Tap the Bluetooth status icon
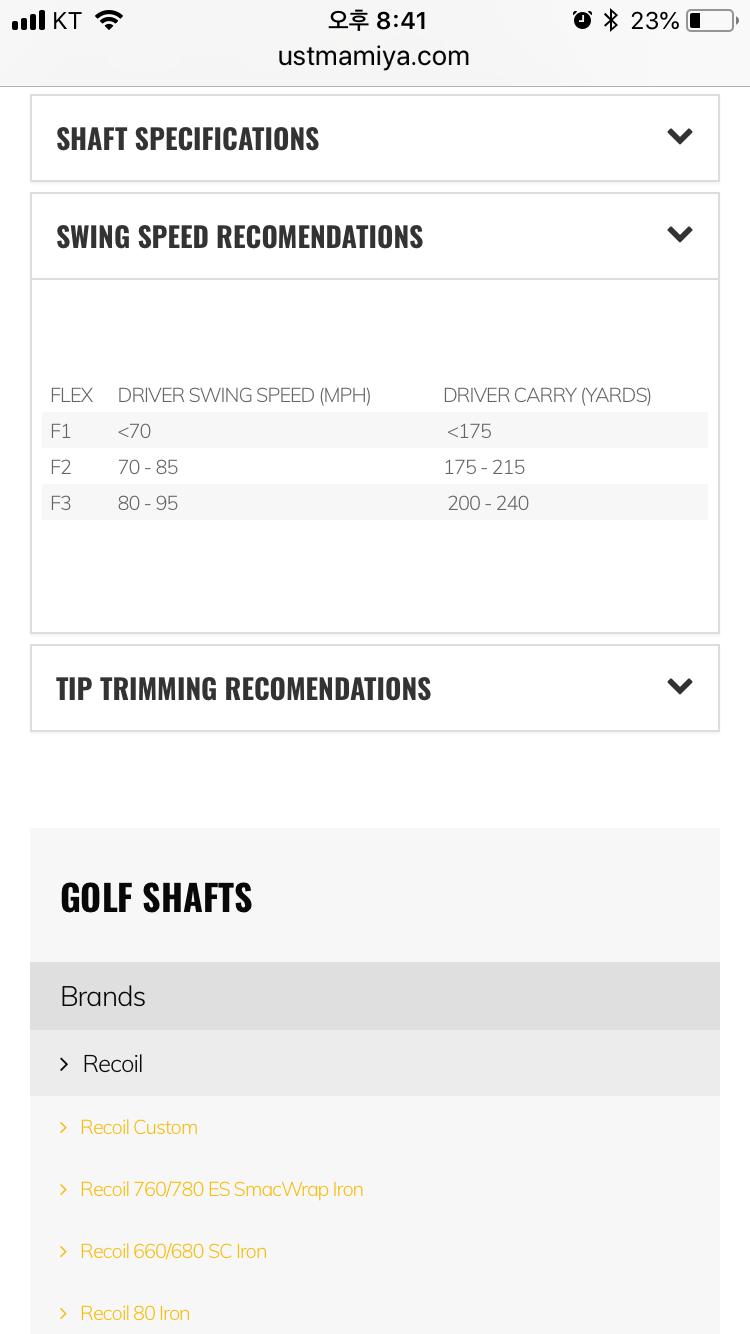This screenshot has height=1334, width=750. click(x=611, y=20)
